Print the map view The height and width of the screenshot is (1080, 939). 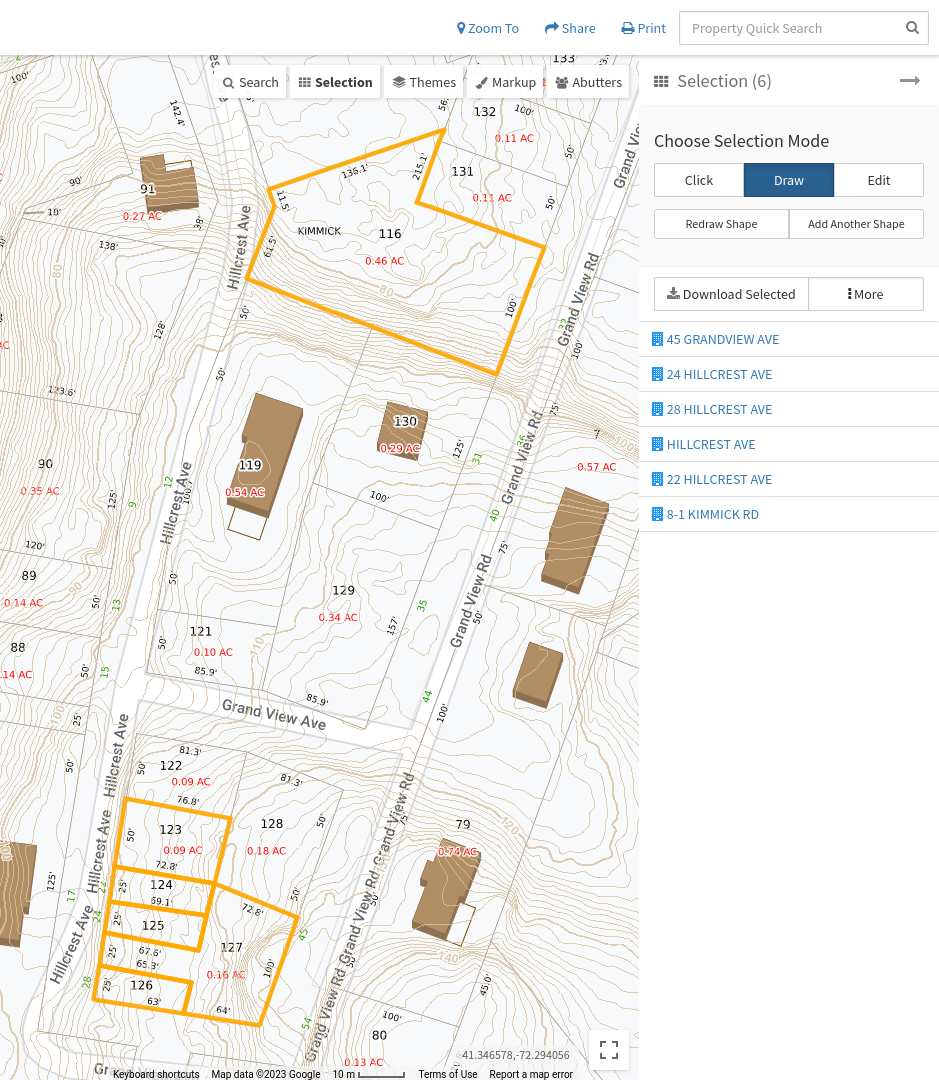click(643, 28)
